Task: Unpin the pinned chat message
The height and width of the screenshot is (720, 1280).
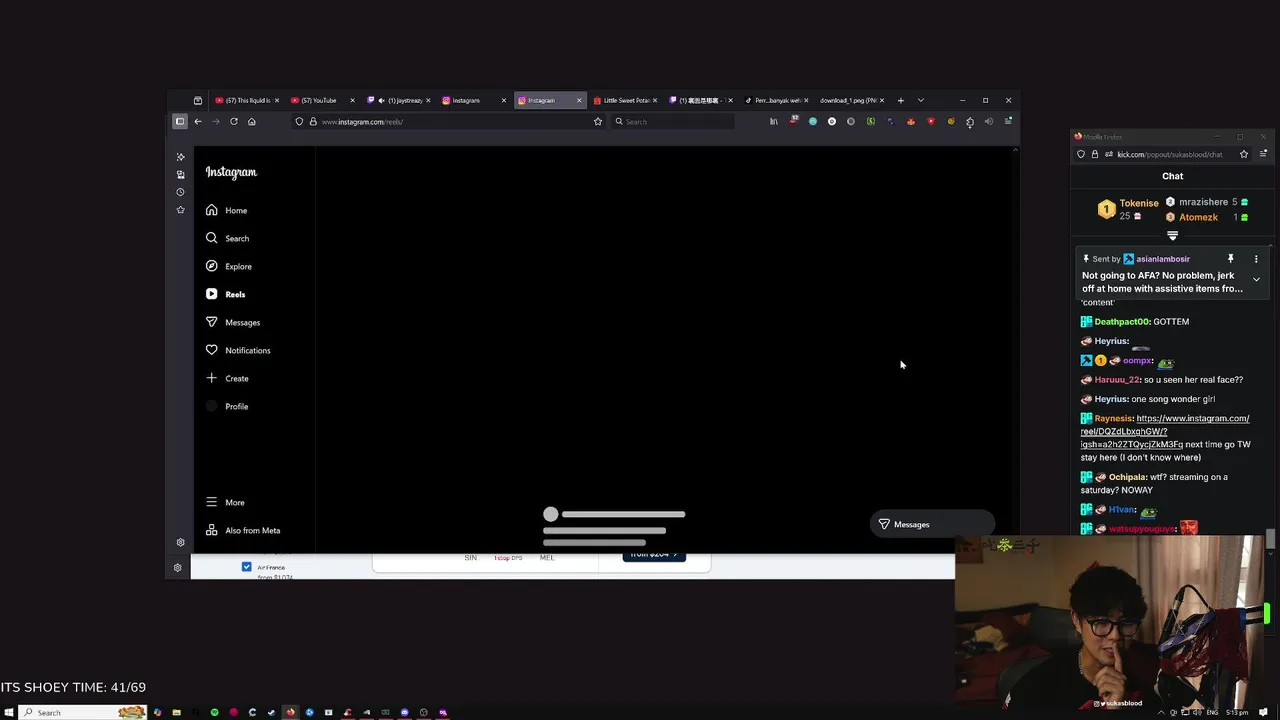Action: tap(1231, 259)
